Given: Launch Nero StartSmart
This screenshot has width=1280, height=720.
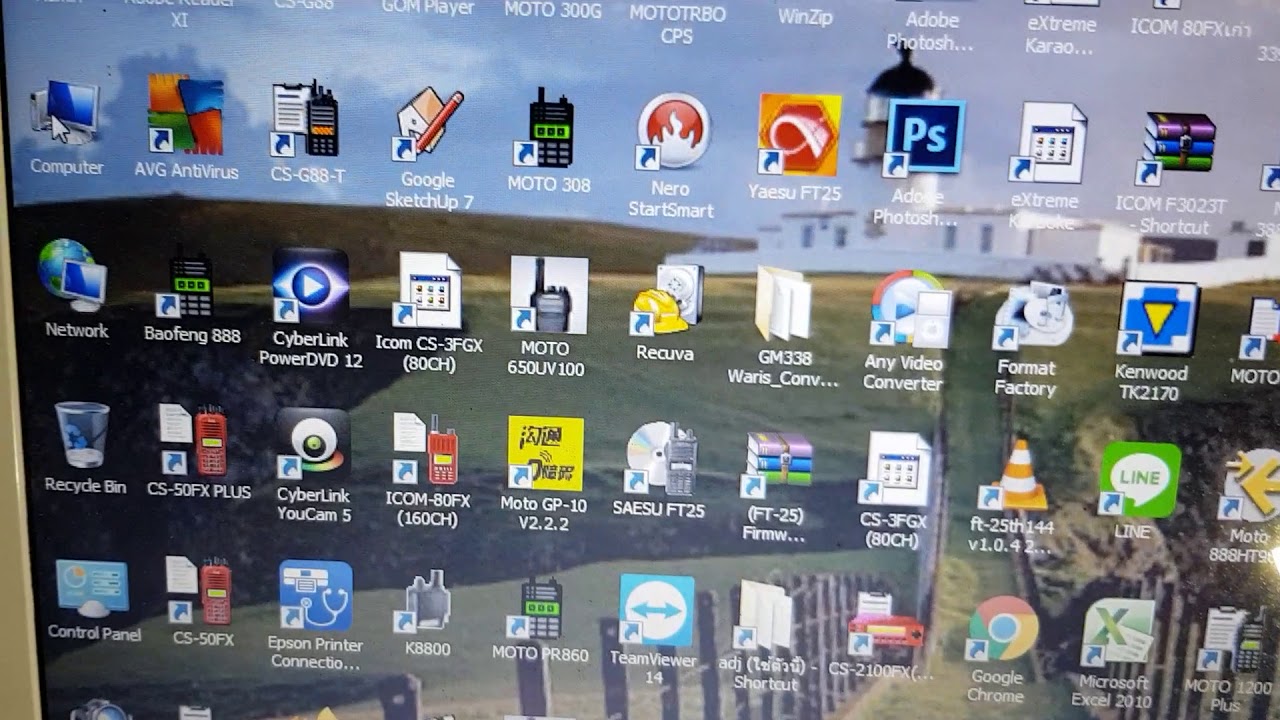Looking at the screenshot, I should pos(672,132).
